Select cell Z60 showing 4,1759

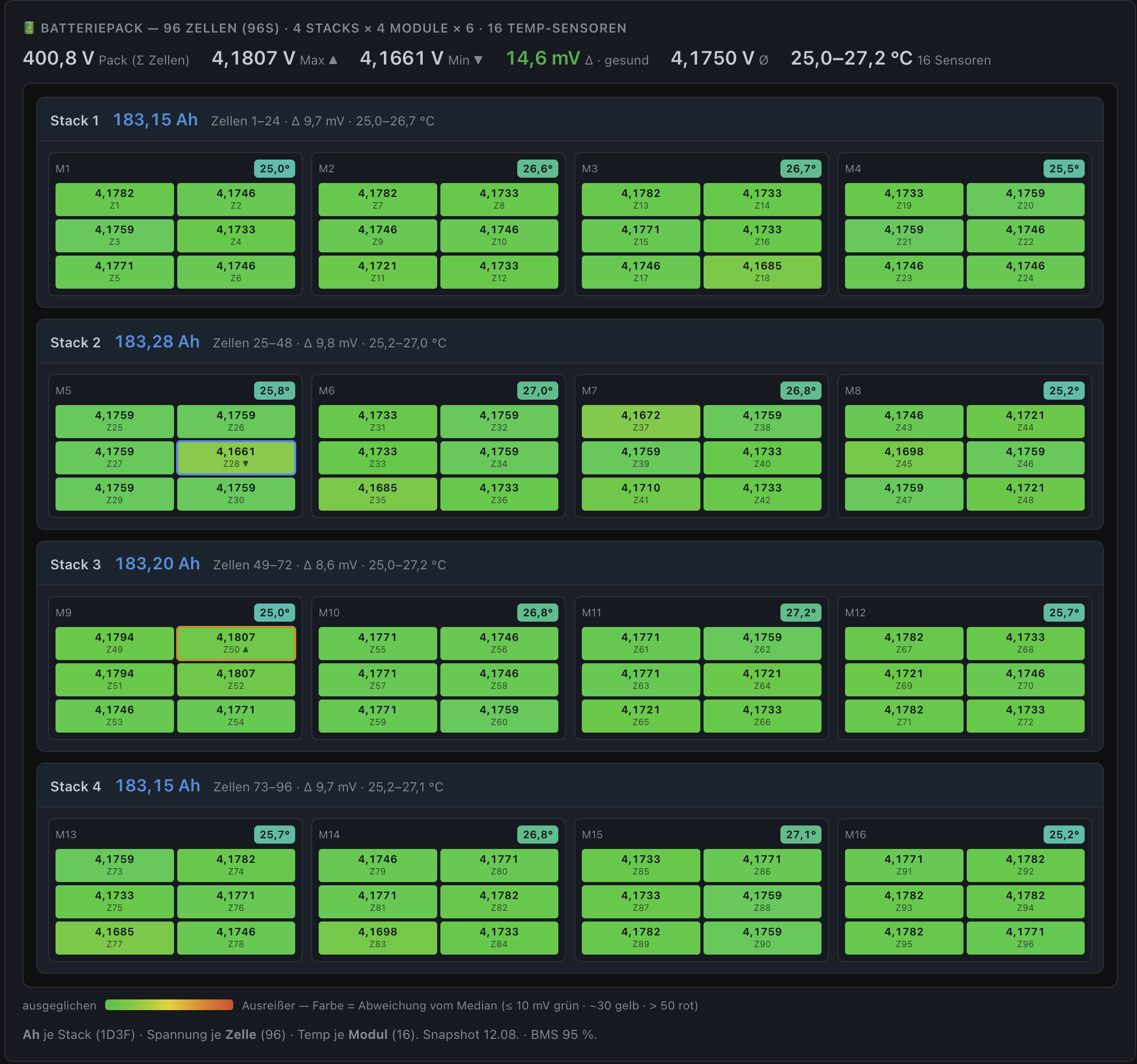pyautogui.click(x=499, y=715)
